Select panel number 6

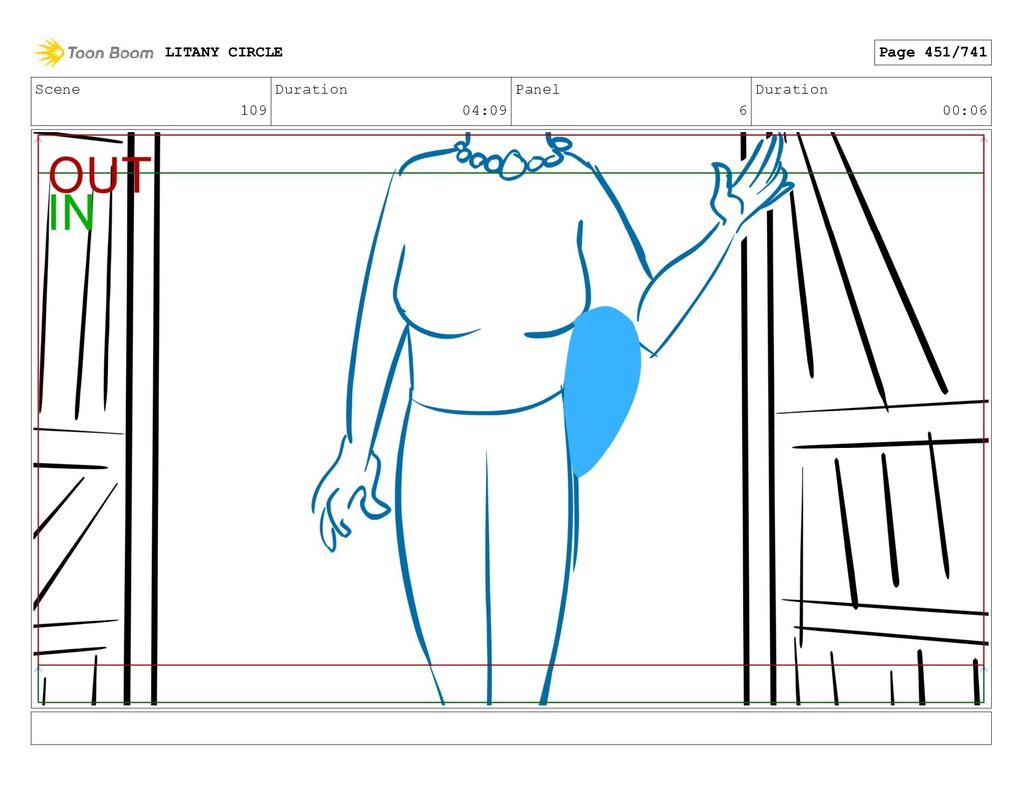click(x=743, y=110)
